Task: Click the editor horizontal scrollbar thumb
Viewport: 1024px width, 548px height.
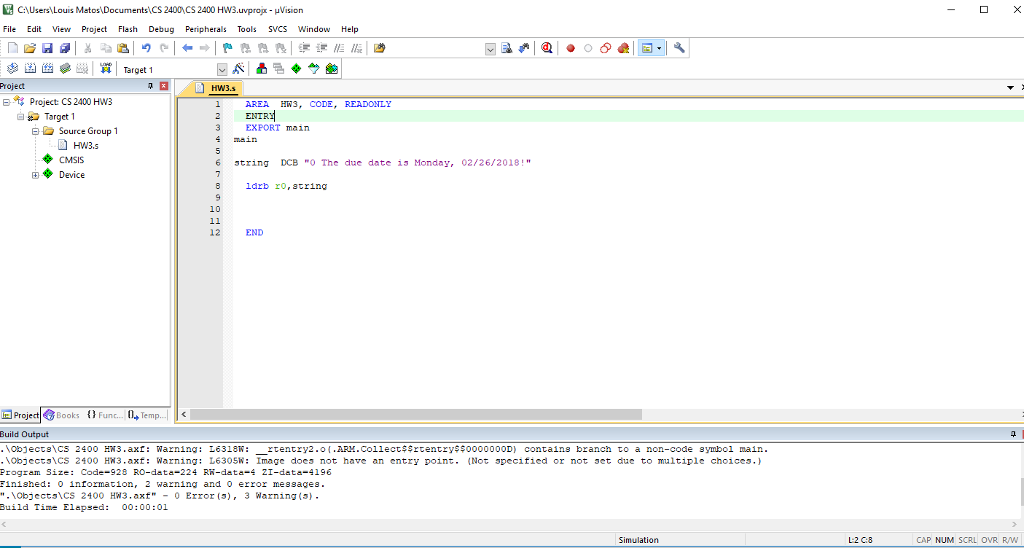Action: pyautogui.click(x=415, y=415)
